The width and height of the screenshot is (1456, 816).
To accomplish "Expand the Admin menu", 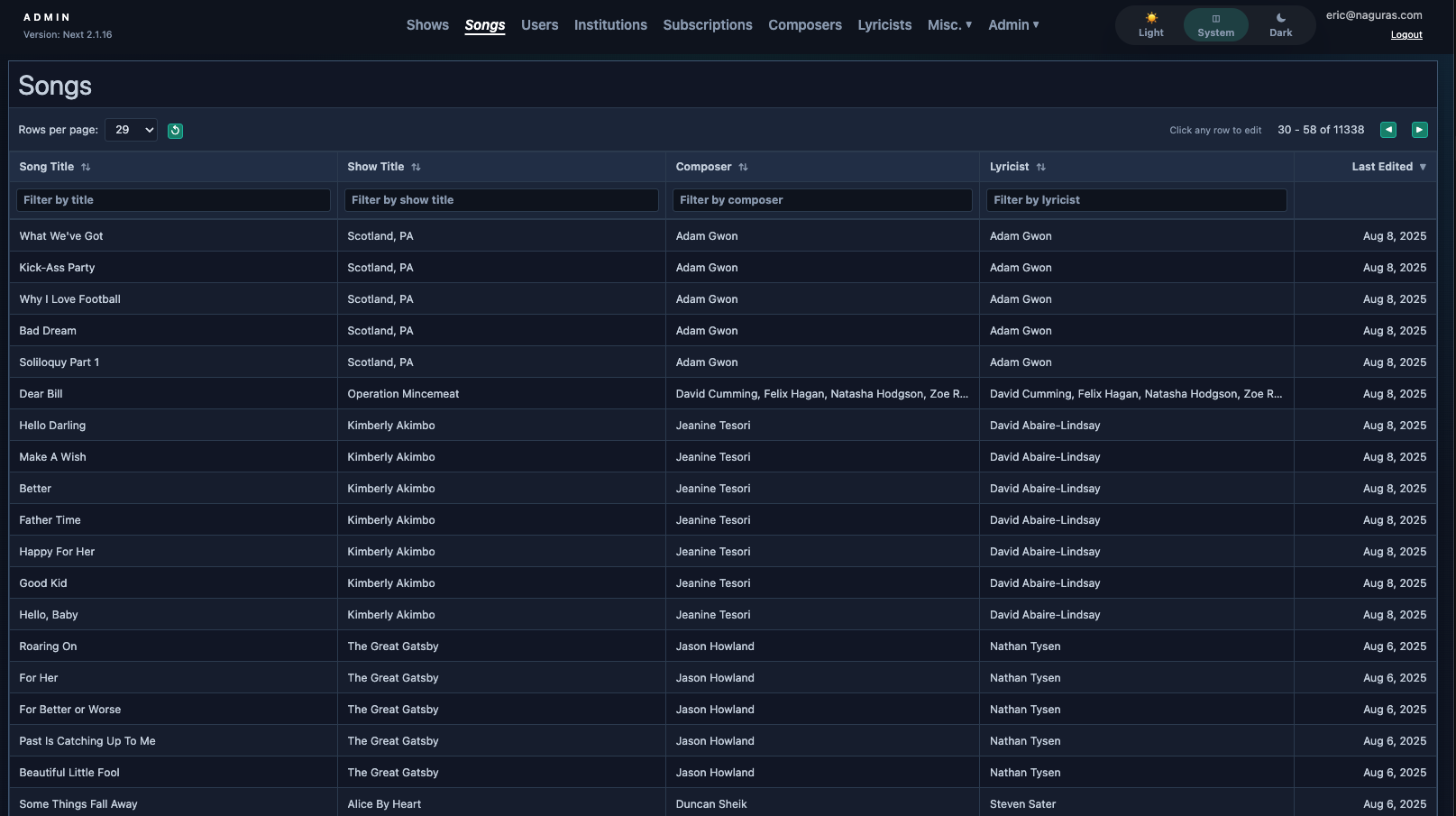I will click(x=1013, y=25).
